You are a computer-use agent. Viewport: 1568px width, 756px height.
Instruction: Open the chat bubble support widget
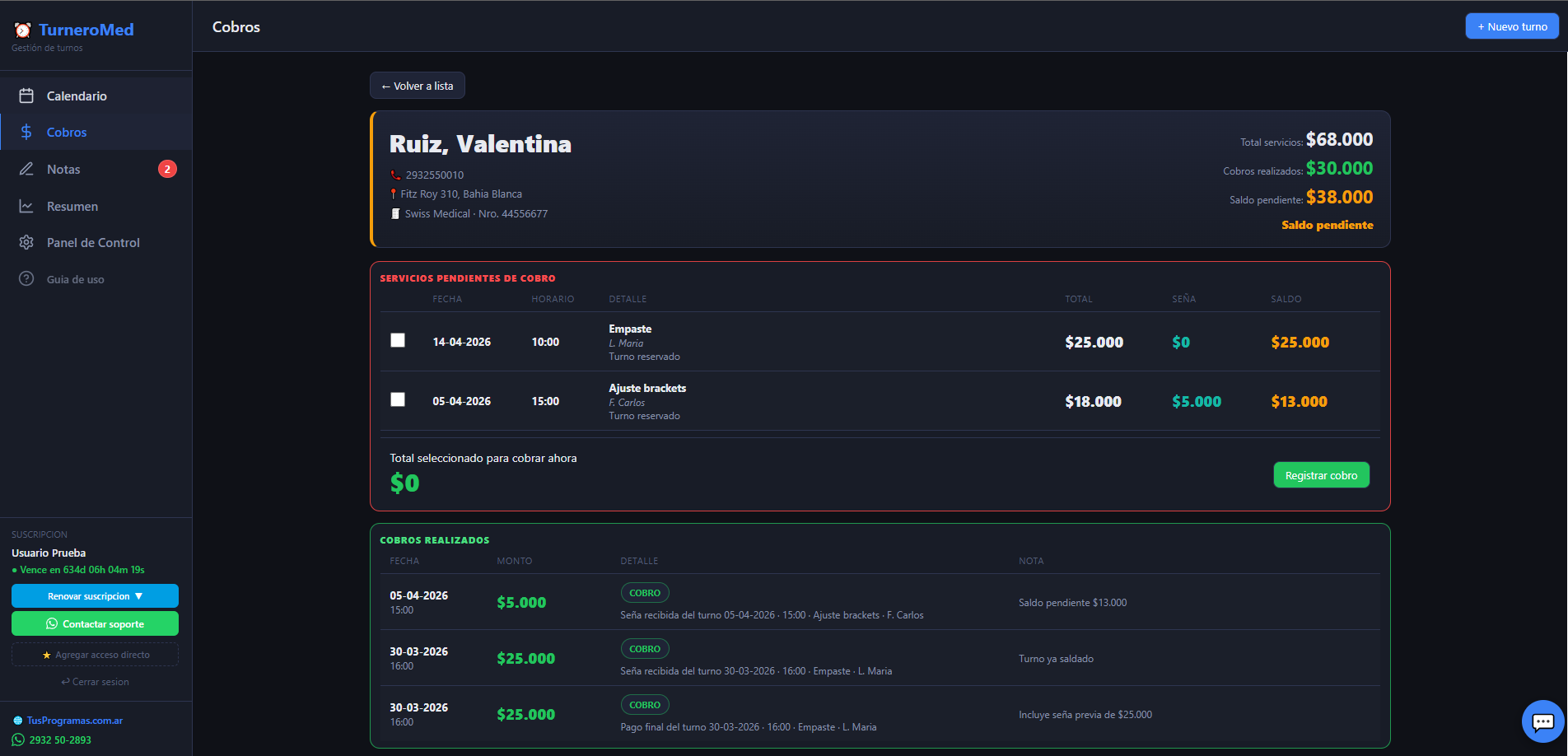(1542, 721)
